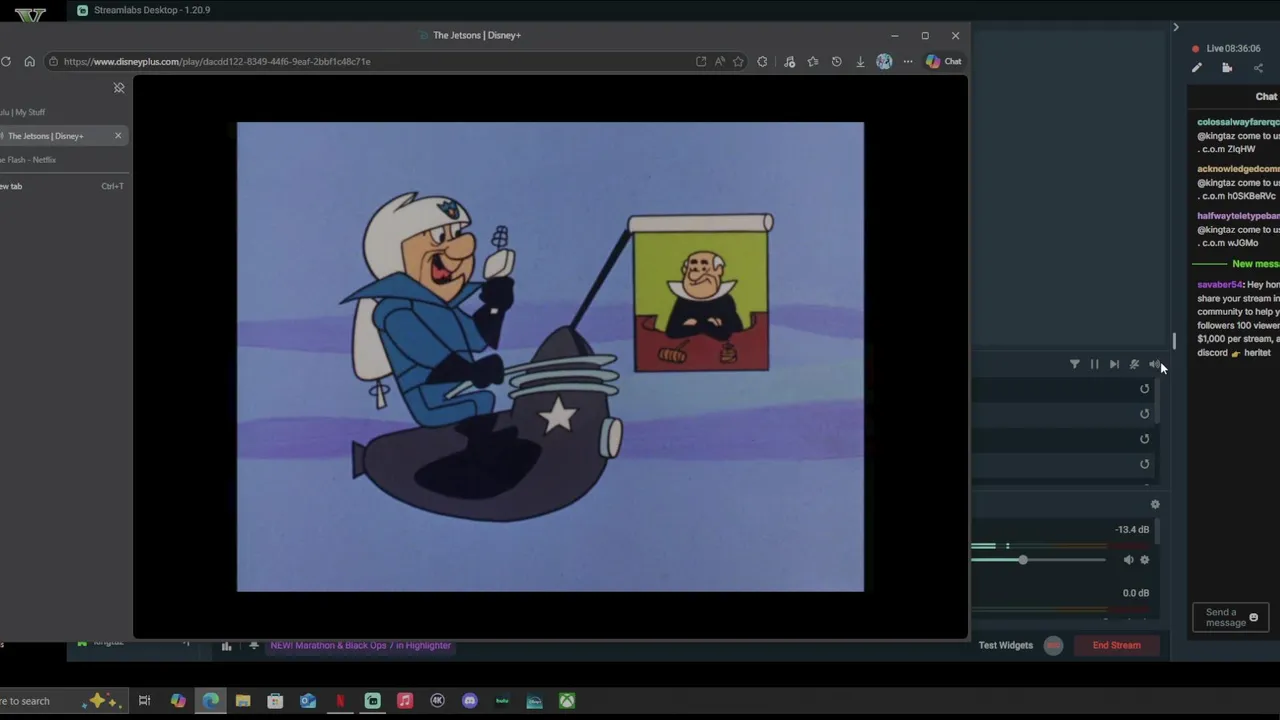Open Edge extensions puzzle icon

point(763,61)
